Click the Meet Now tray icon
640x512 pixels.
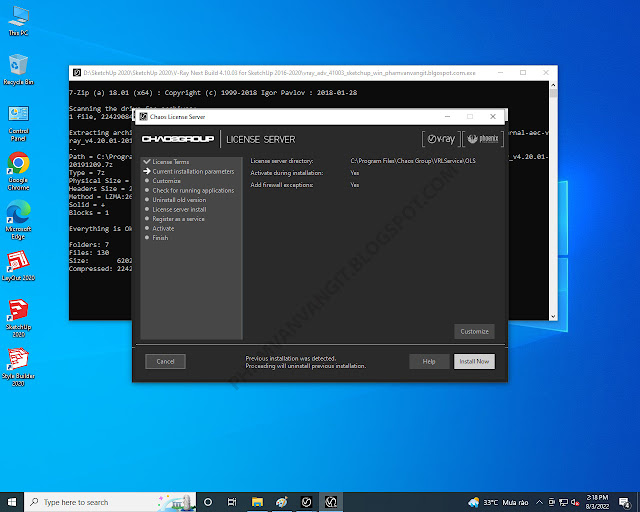tap(551, 502)
